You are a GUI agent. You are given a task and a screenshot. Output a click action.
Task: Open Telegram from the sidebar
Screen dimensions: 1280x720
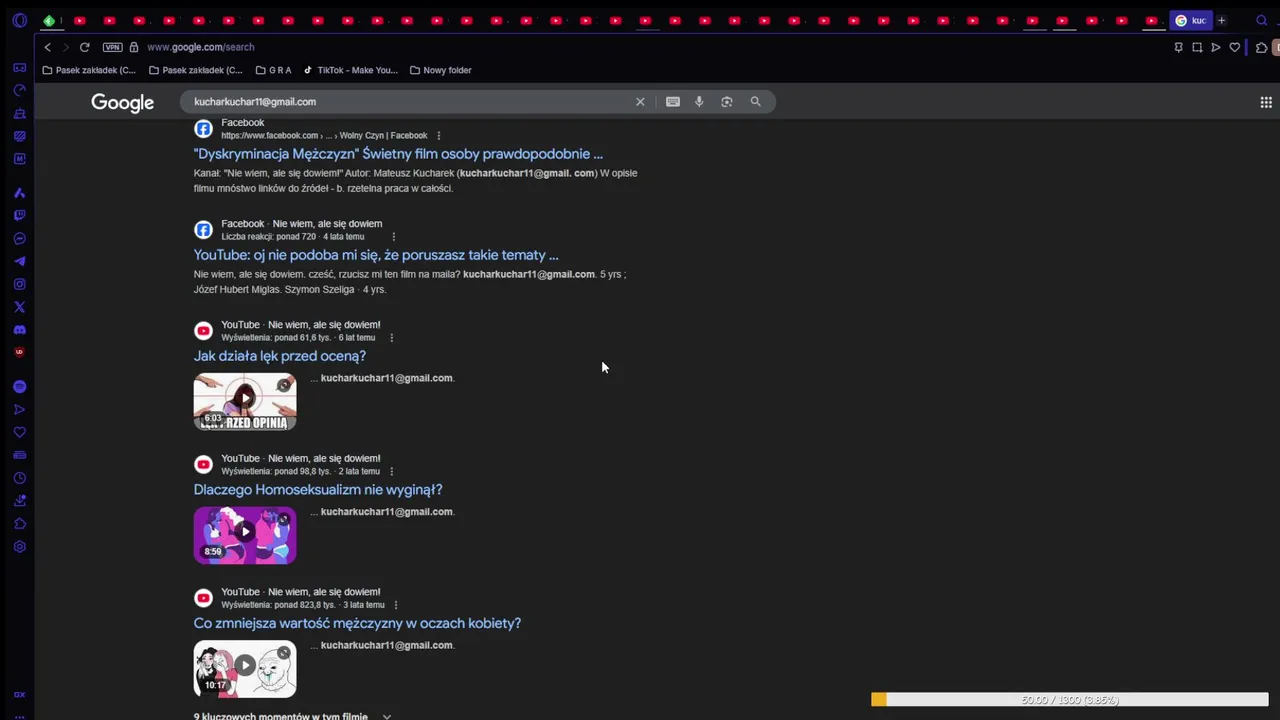19,261
